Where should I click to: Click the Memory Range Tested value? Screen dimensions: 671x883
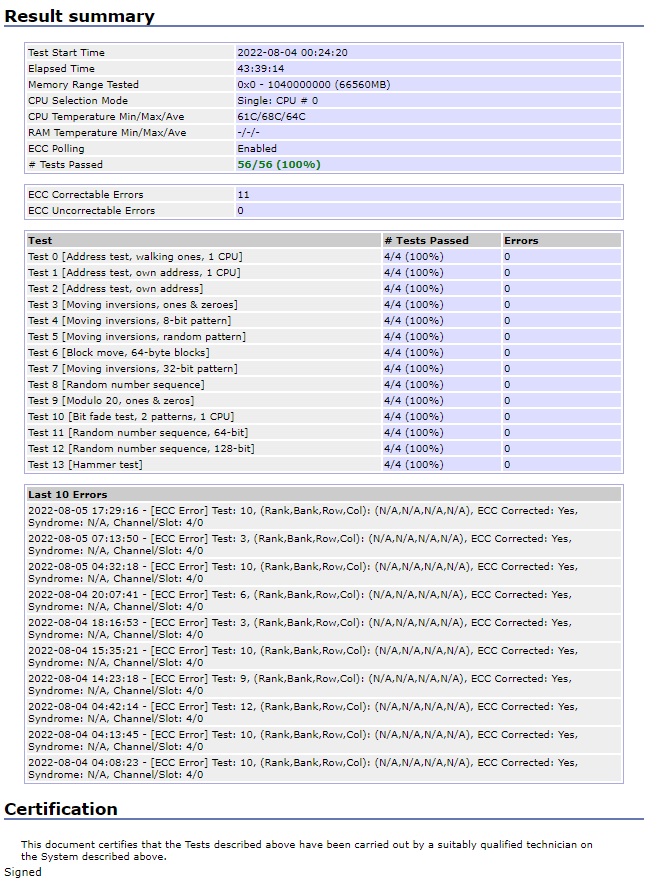tap(313, 85)
